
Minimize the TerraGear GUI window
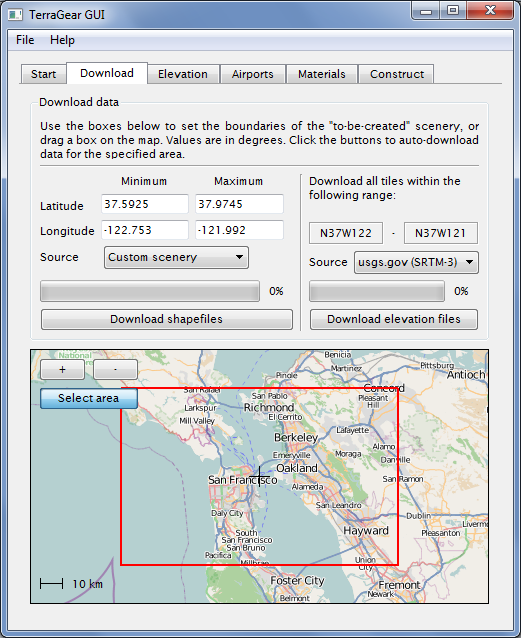[426, 11]
